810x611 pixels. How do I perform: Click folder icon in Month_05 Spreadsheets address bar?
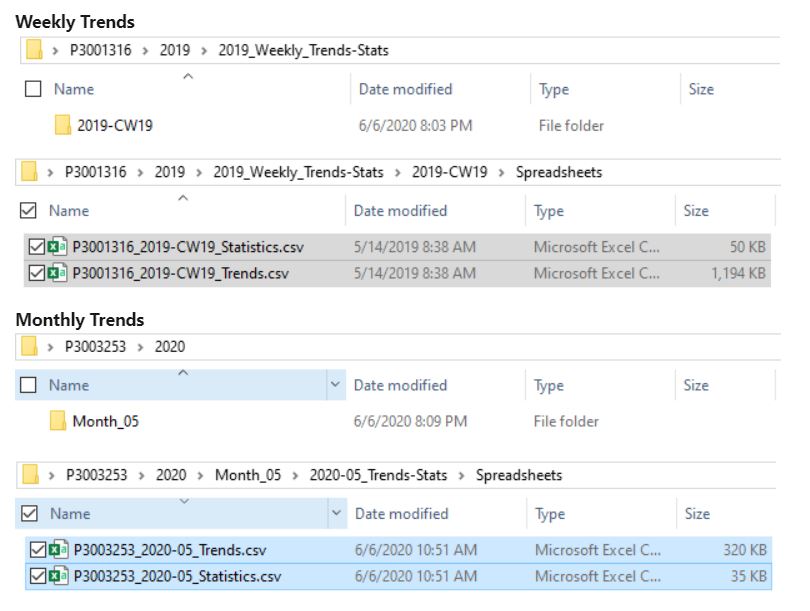point(30,475)
